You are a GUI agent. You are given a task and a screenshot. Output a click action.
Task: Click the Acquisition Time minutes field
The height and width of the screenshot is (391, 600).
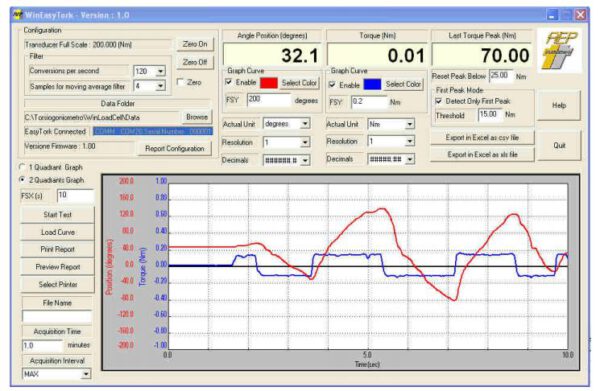click(x=42, y=345)
